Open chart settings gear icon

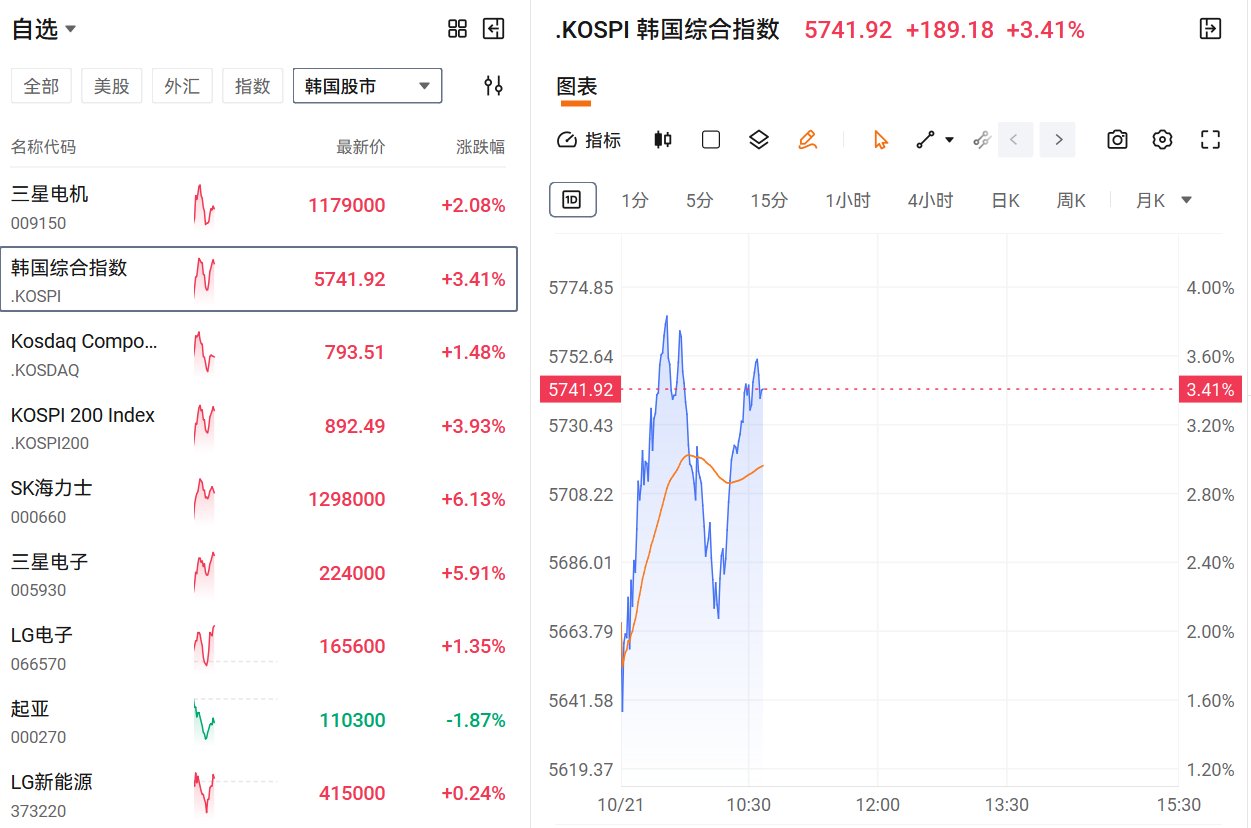(x=1162, y=140)
